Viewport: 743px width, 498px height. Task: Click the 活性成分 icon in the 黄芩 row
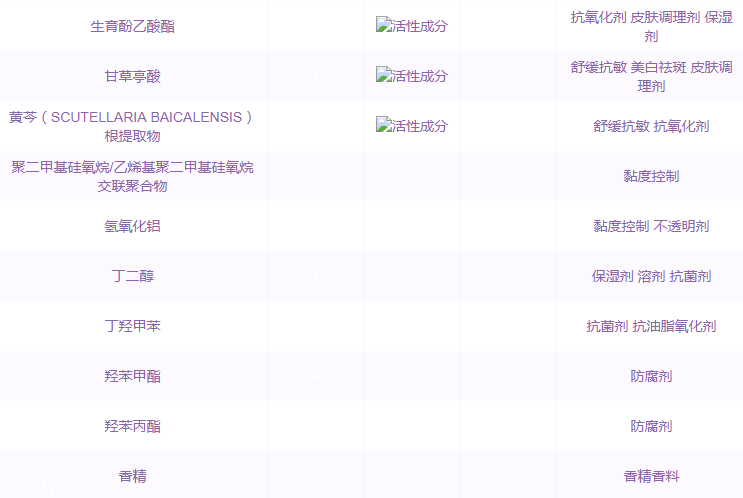coord(411,126)
